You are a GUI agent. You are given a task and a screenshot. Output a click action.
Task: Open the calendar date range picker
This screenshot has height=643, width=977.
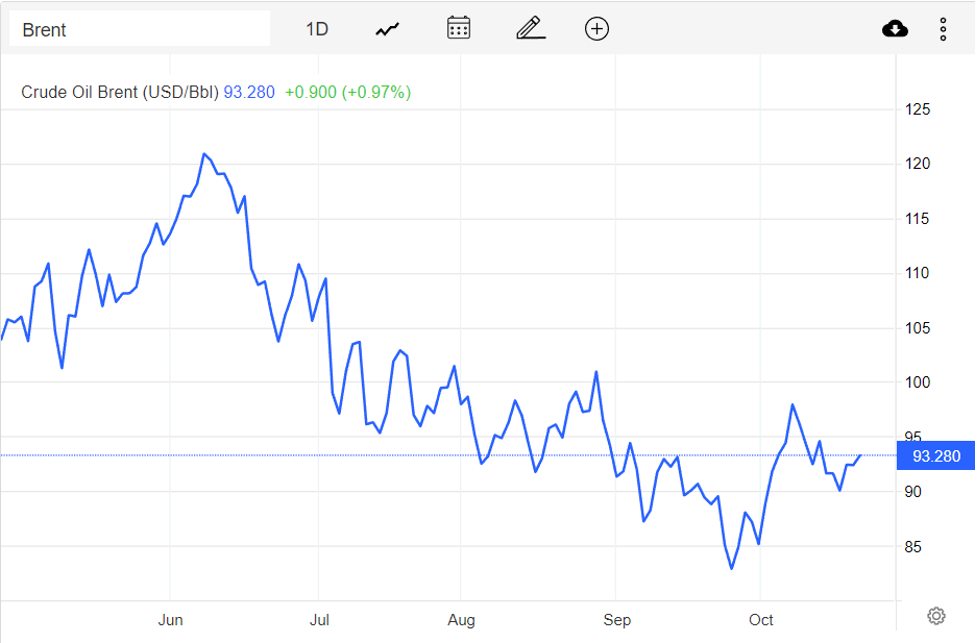pyautogui.click(x=458, y=28)
